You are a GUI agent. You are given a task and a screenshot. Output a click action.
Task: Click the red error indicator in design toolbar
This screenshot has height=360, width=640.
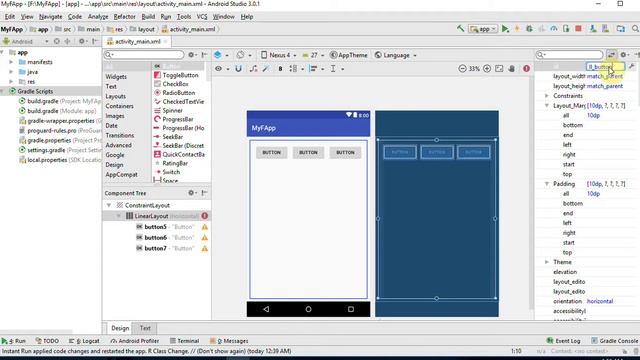point(527,69)
